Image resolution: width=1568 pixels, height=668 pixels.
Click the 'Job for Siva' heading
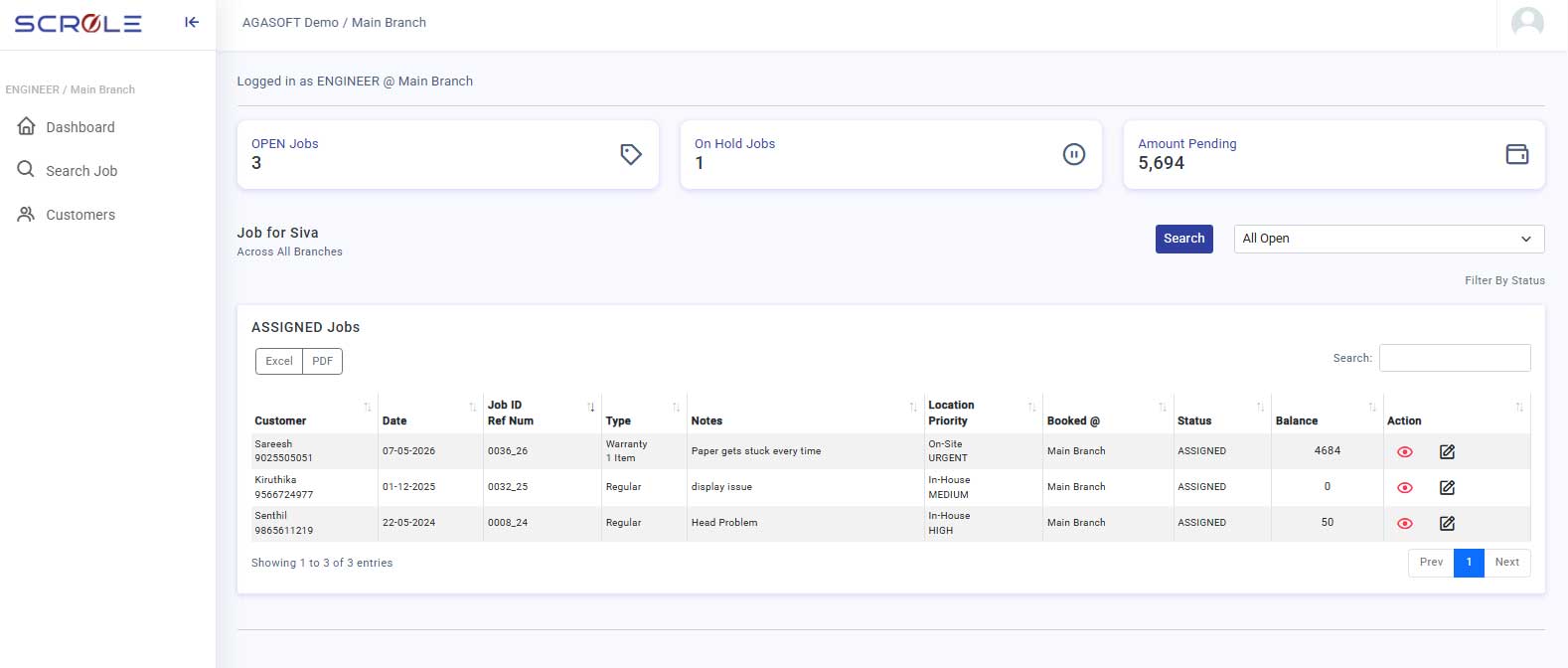pos(277,233)
